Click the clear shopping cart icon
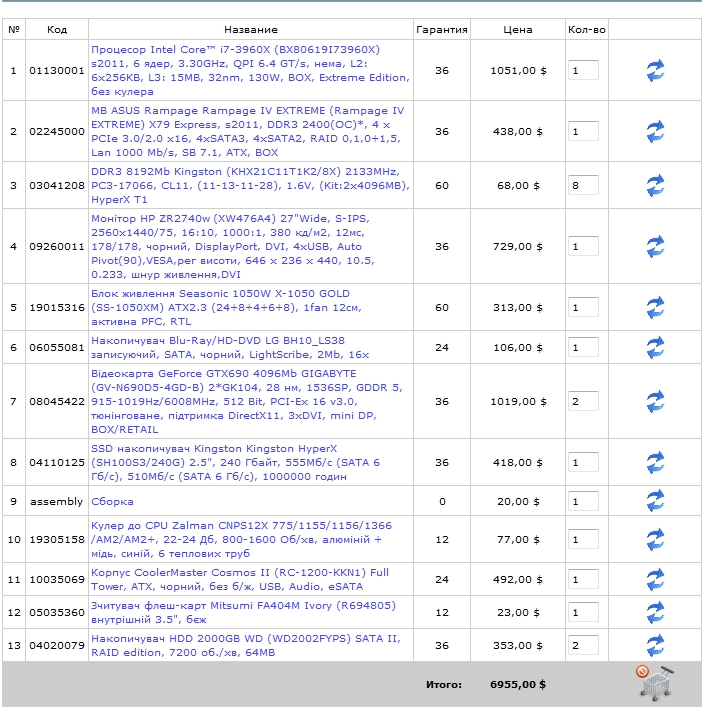The width and height of the screenshot is (706, 708). click(655, 683)
